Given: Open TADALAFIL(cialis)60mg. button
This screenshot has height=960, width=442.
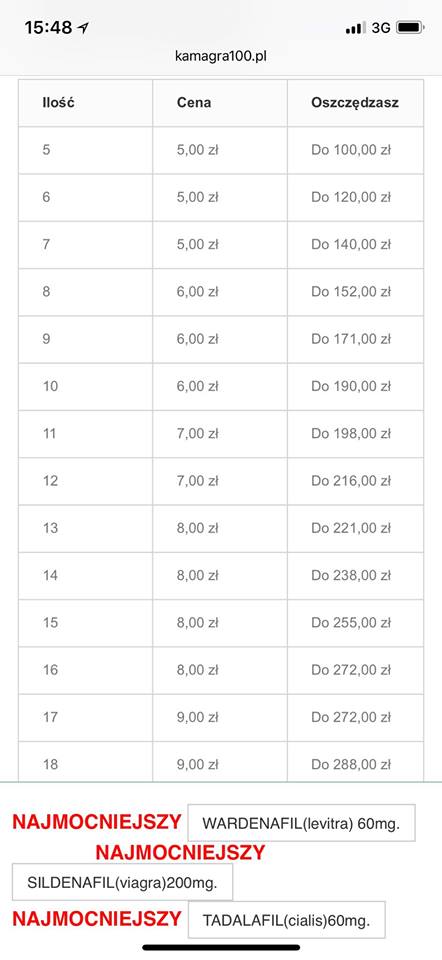Looking at the screenshot, I should [287, 920].
